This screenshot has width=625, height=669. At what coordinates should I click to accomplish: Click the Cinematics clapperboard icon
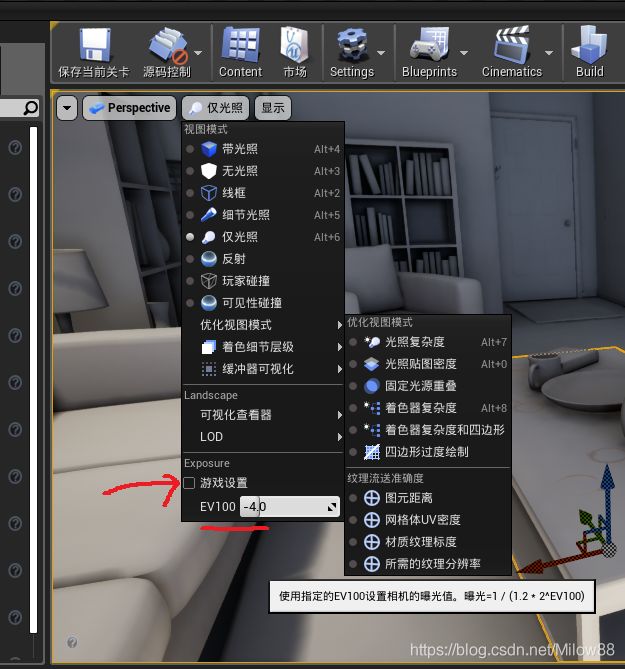click(x=512, y=44)
